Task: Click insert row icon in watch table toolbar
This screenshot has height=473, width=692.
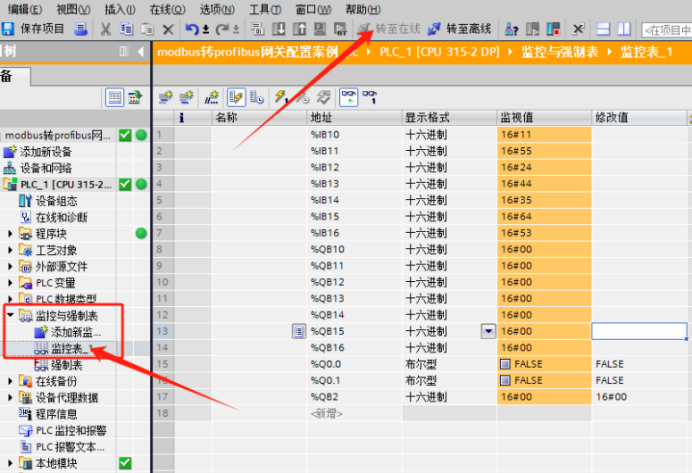Action: tap(165, 97)
